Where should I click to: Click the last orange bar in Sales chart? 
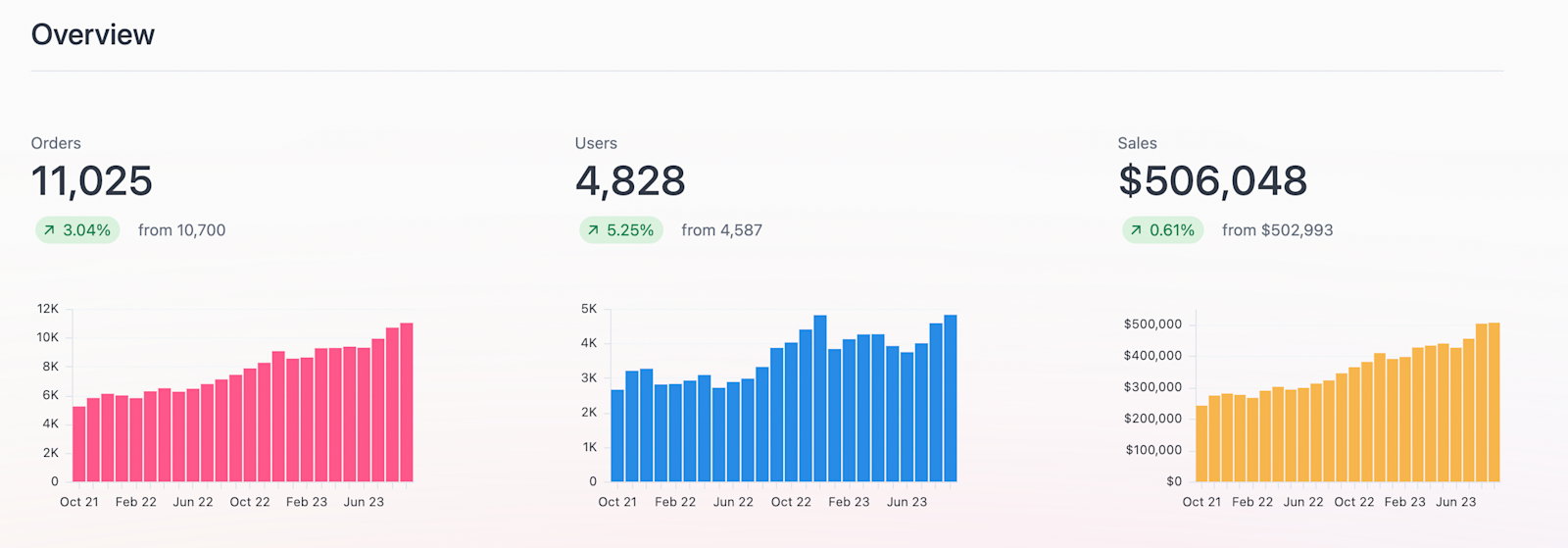[1494, 402]
